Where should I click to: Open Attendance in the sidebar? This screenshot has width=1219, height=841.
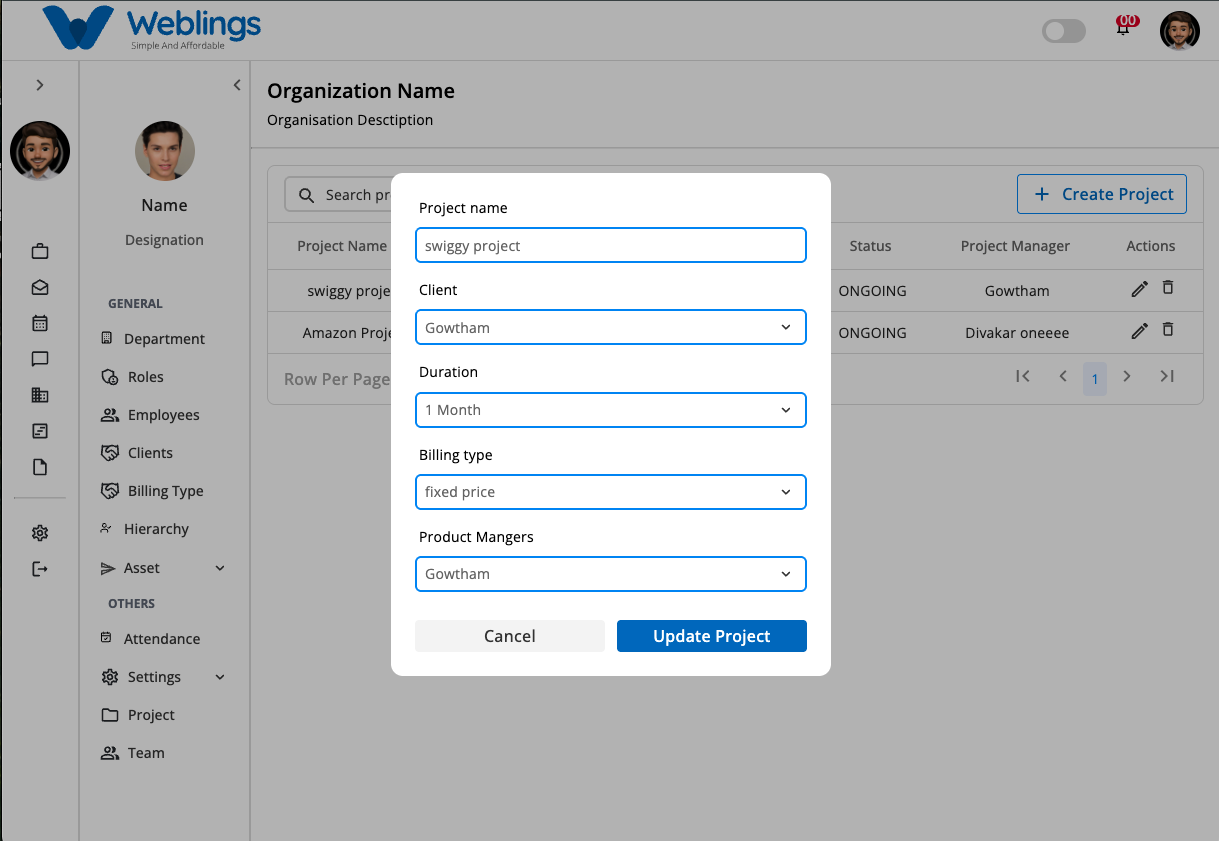point(150,639)
